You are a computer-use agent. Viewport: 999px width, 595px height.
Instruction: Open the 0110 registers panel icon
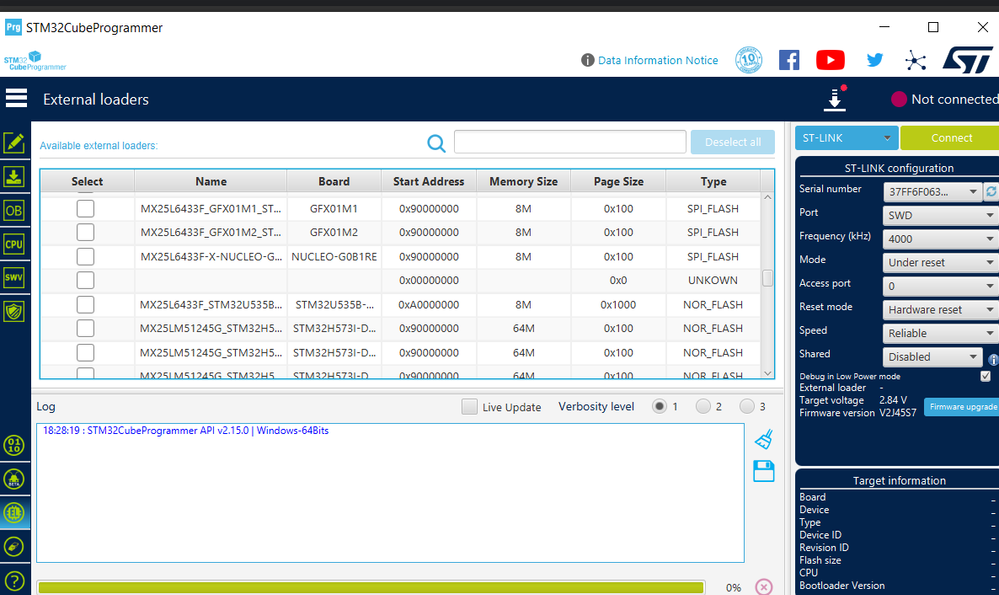click(14, 445)
